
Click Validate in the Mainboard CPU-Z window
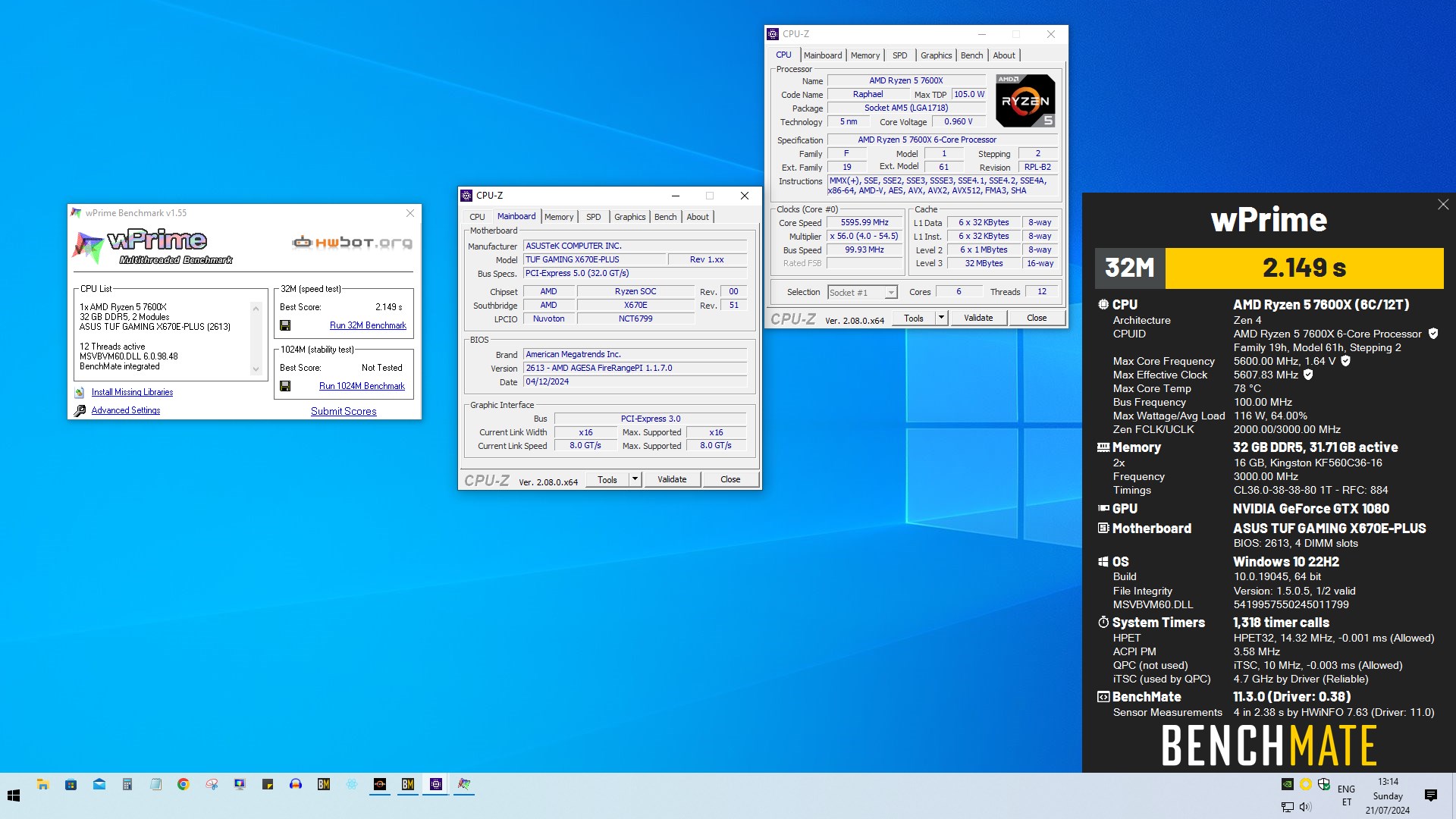(672, 479)
